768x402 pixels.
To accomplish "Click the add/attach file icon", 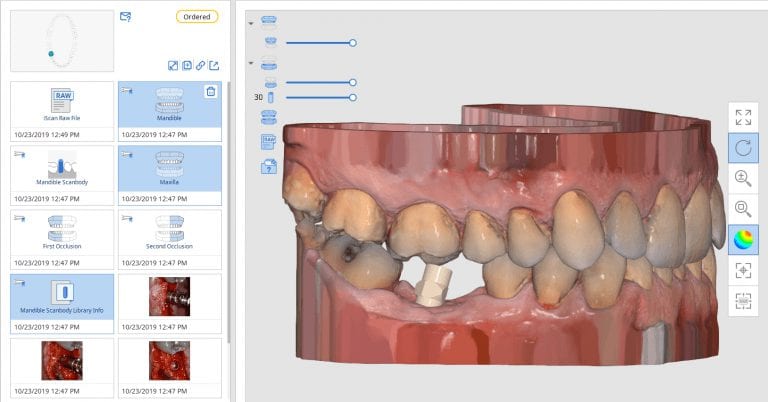I will click(x=187, y=66).
